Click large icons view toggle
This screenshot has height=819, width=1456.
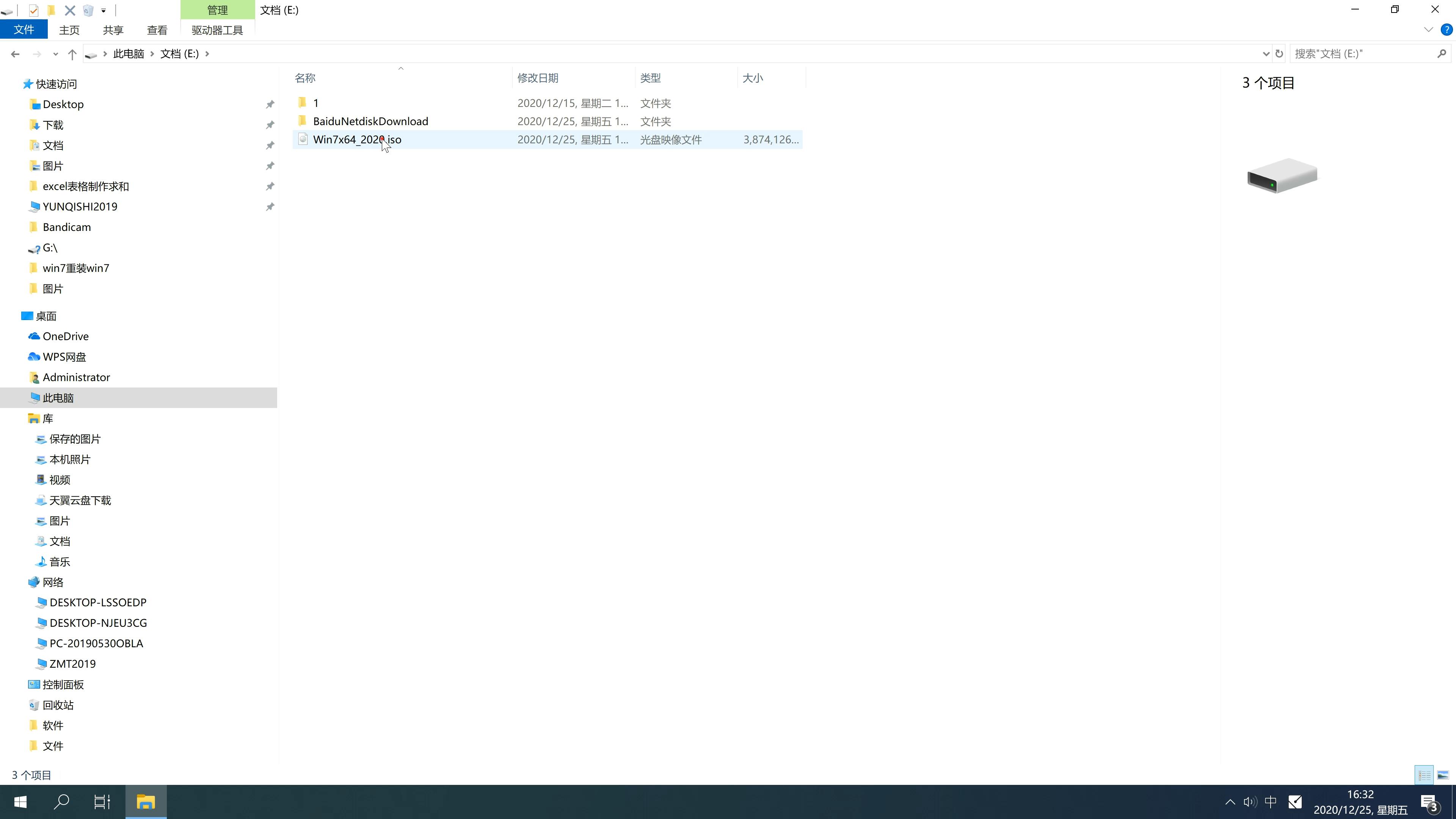(x=1443, y=774)
